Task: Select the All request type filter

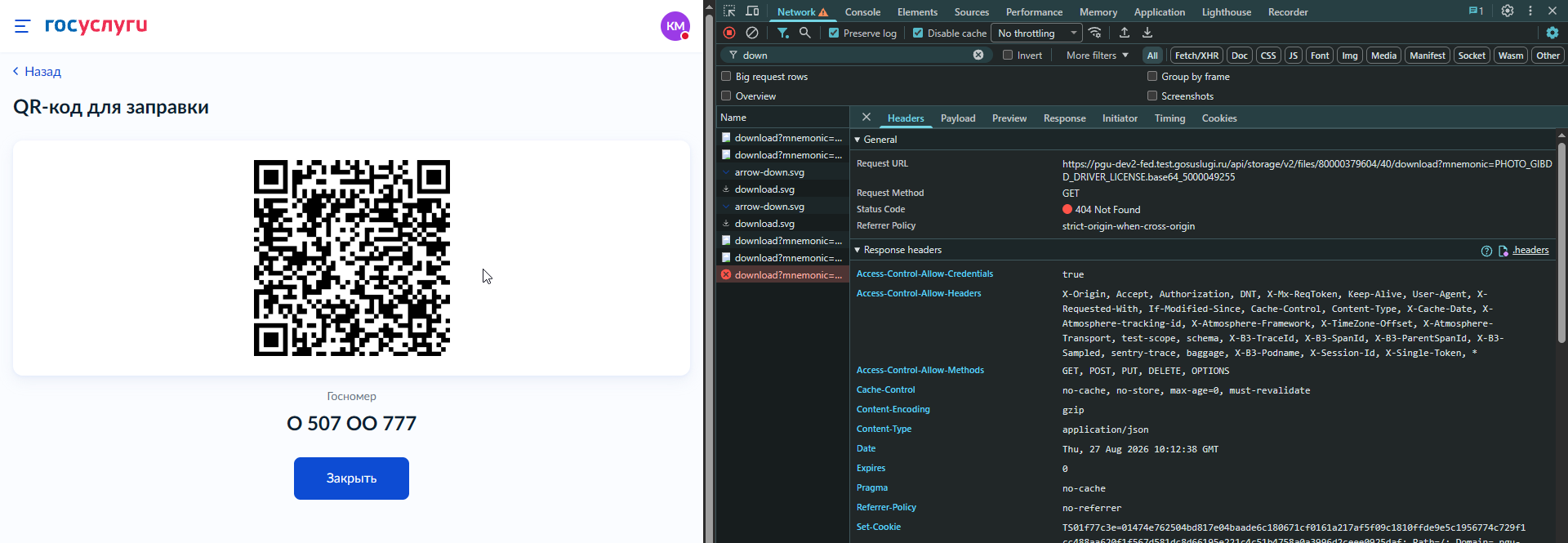Action: tap(1152, 55)
